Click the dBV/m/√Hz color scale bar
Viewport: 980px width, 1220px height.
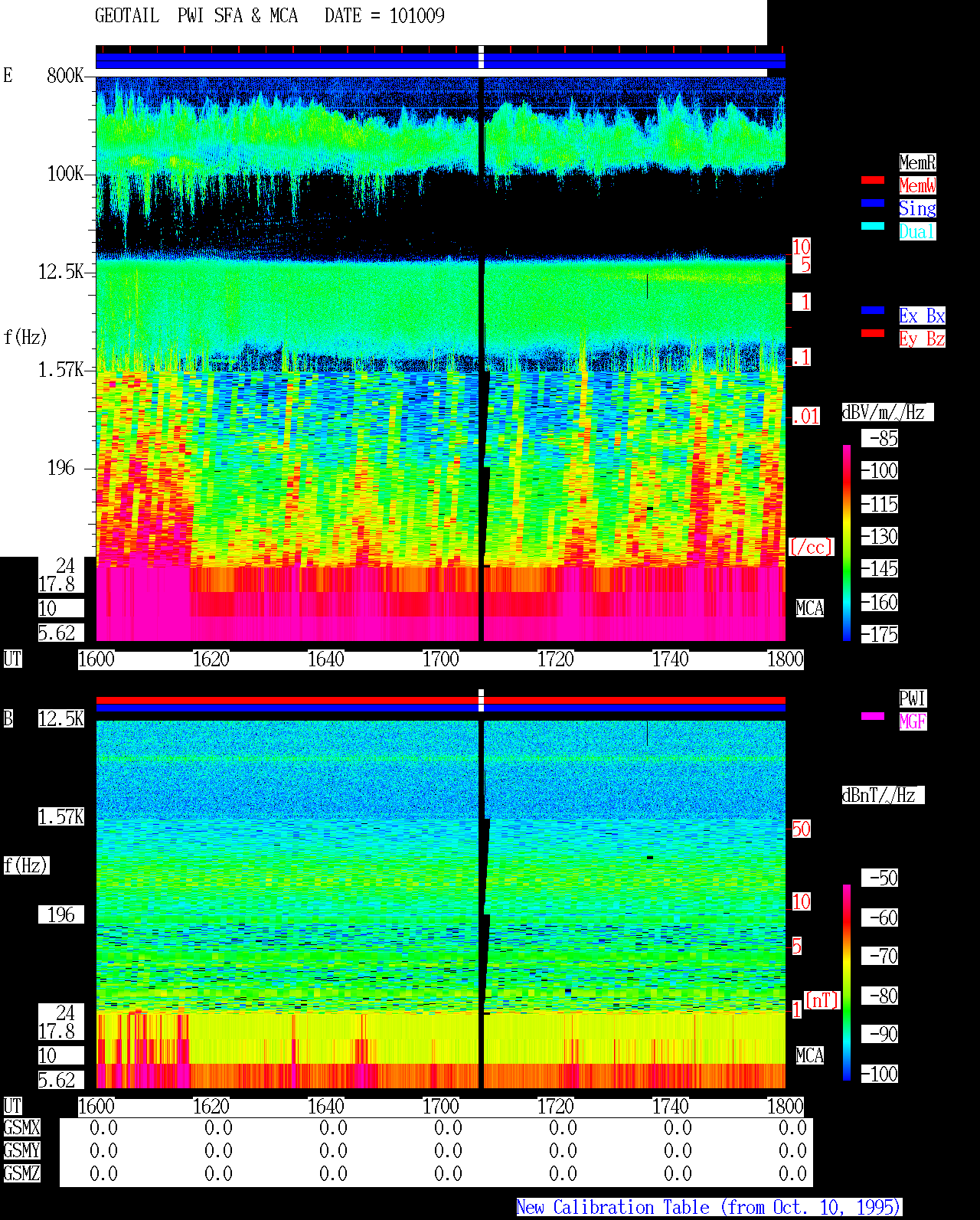[x=847, y=543]
